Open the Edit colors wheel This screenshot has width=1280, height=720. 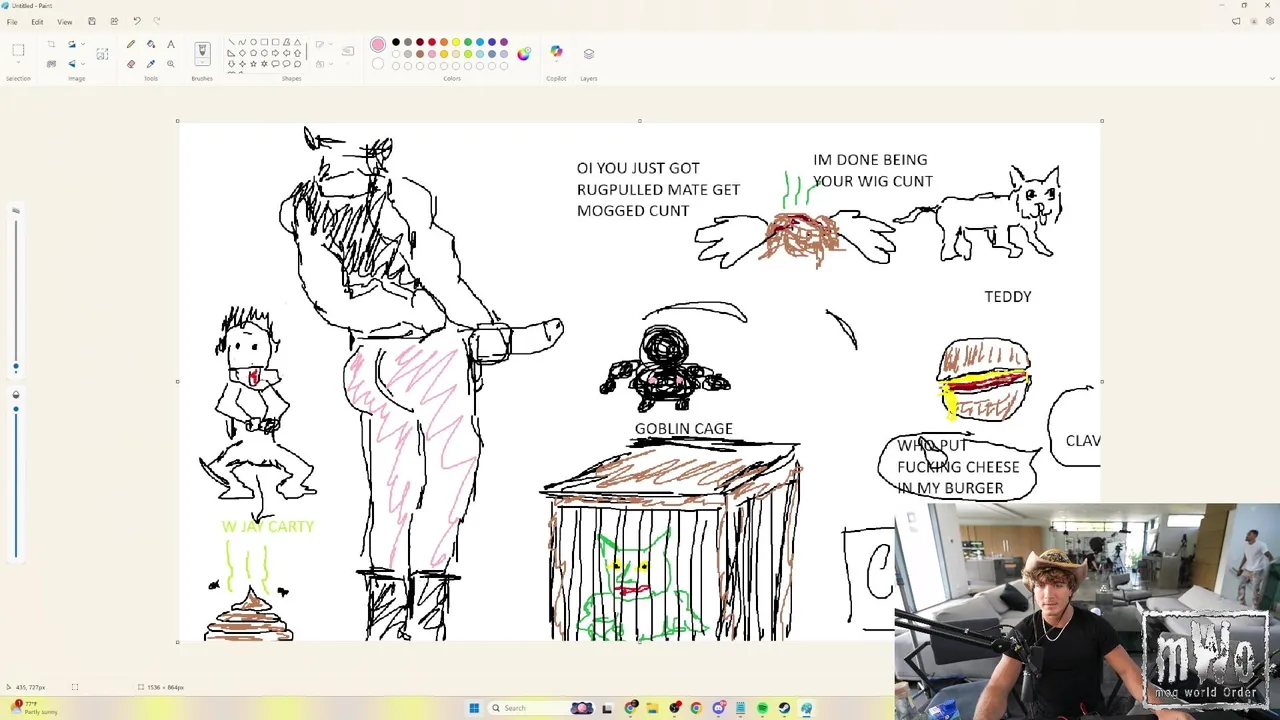[x=524, y=54]
